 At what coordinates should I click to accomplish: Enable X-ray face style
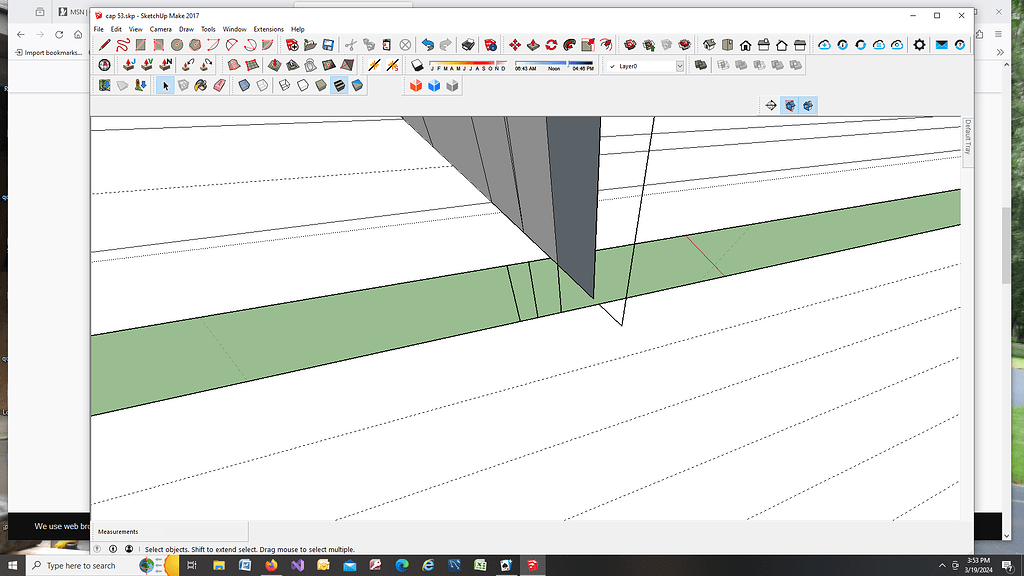pos(243,85)
